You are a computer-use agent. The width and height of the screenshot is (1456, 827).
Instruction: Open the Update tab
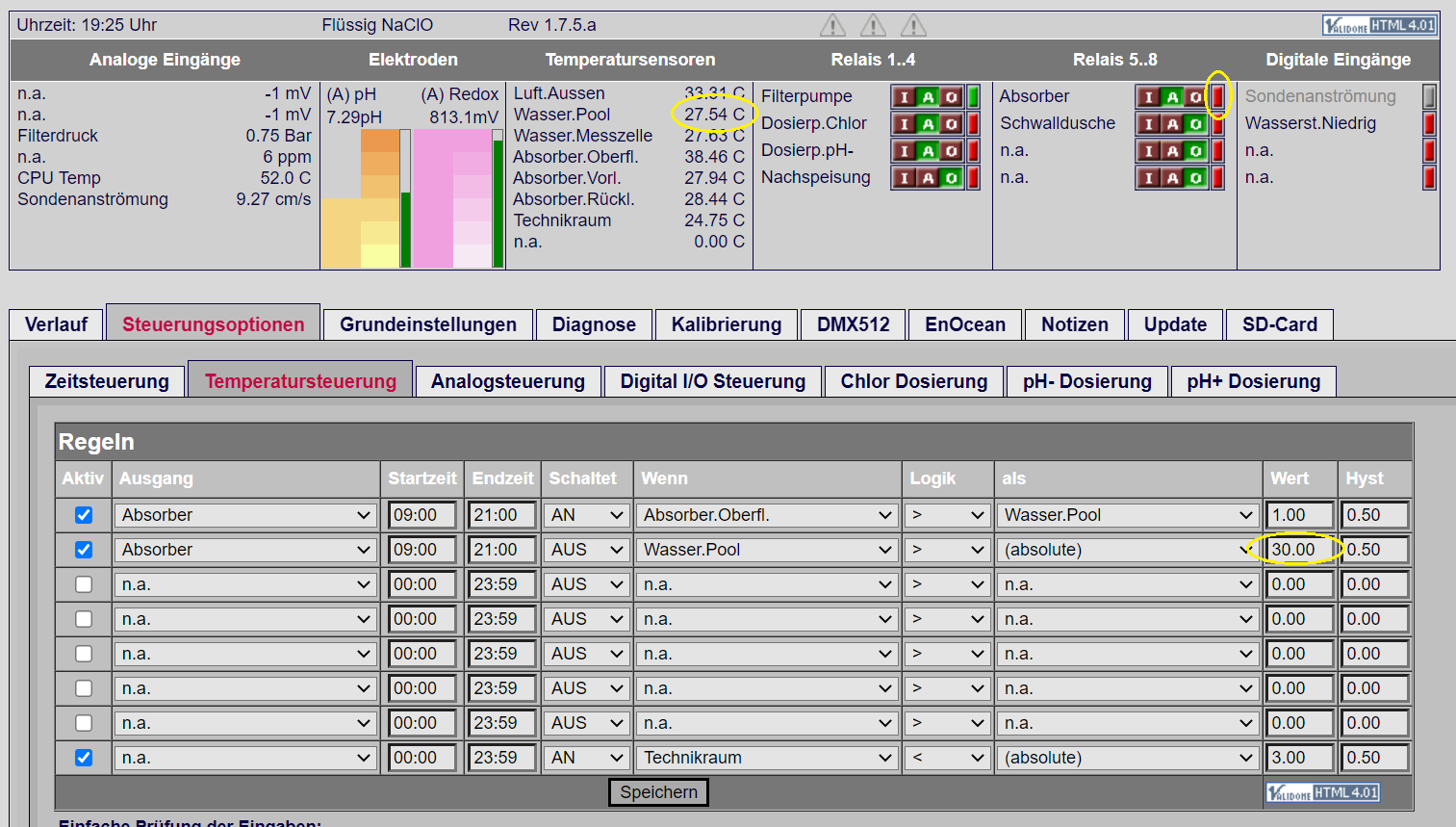(1175, 324)
